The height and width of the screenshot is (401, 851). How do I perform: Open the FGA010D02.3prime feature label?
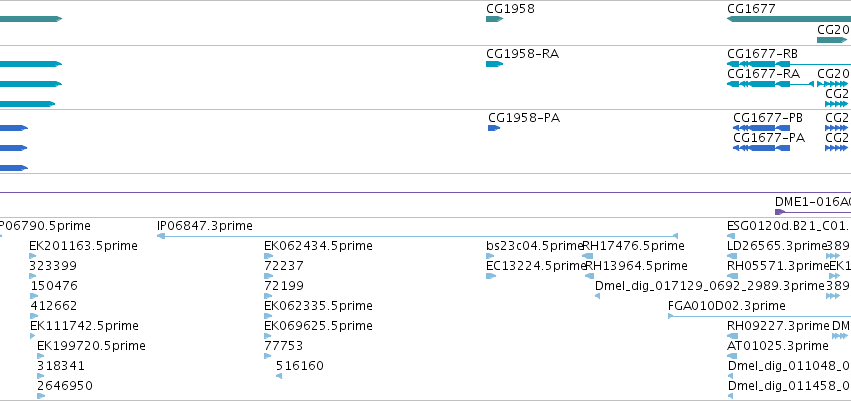pyautogui.click(x=727, y=306)
